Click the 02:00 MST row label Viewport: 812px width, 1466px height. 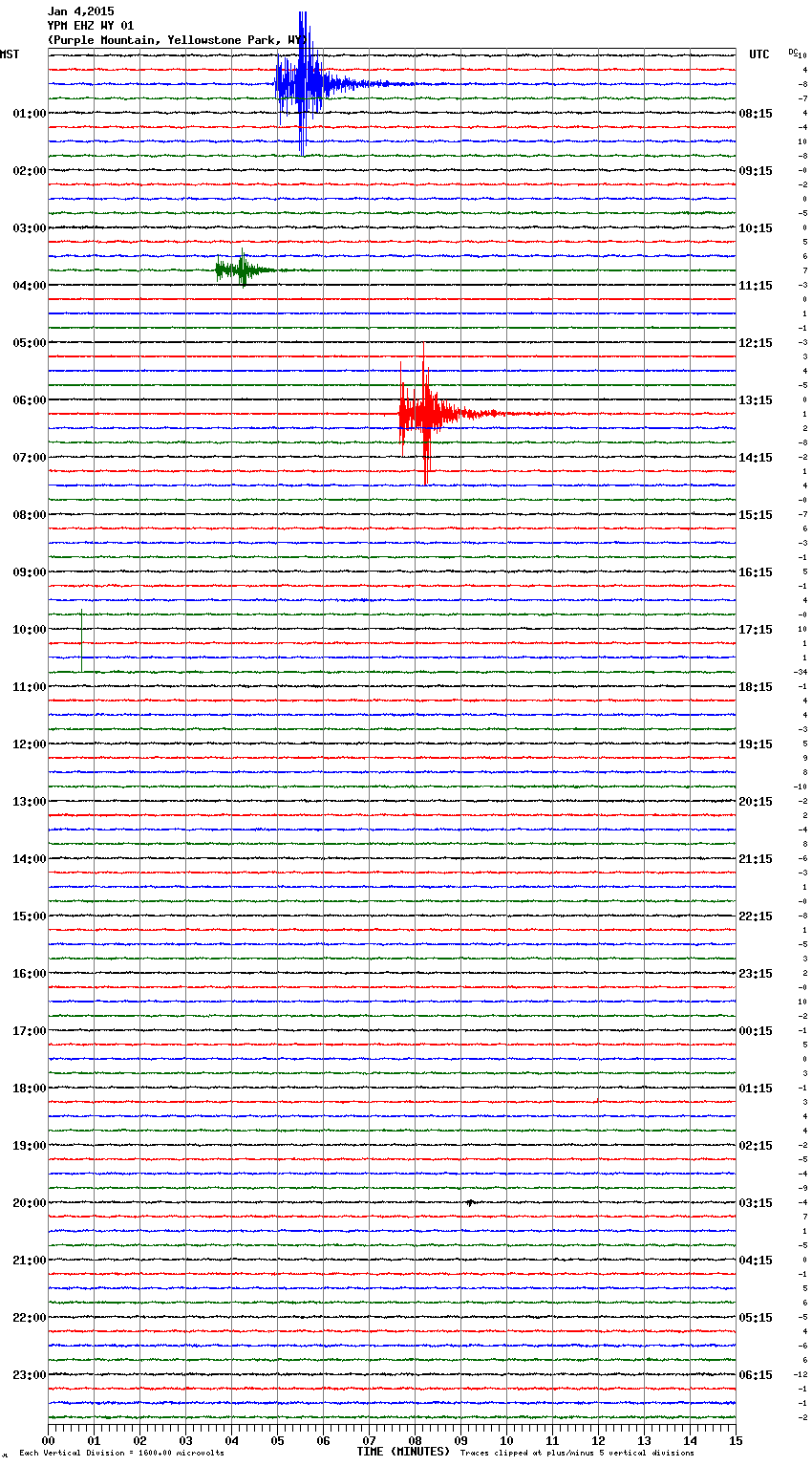[x=30, y=170]
